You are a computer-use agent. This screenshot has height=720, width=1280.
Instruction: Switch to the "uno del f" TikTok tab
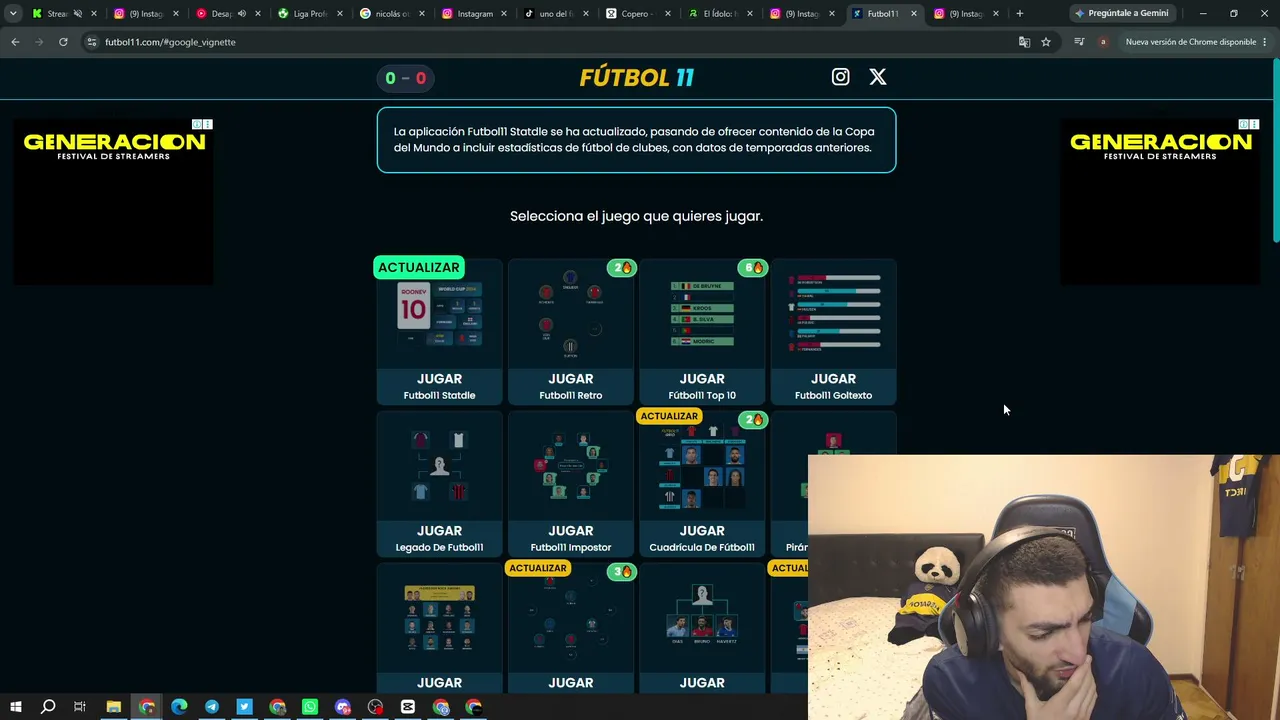556,13
